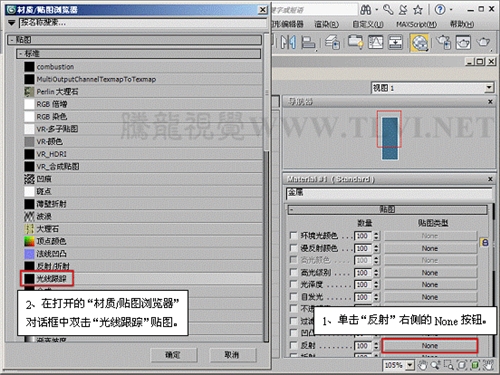Open Render Setup teapot icon

tap(443, 43)
